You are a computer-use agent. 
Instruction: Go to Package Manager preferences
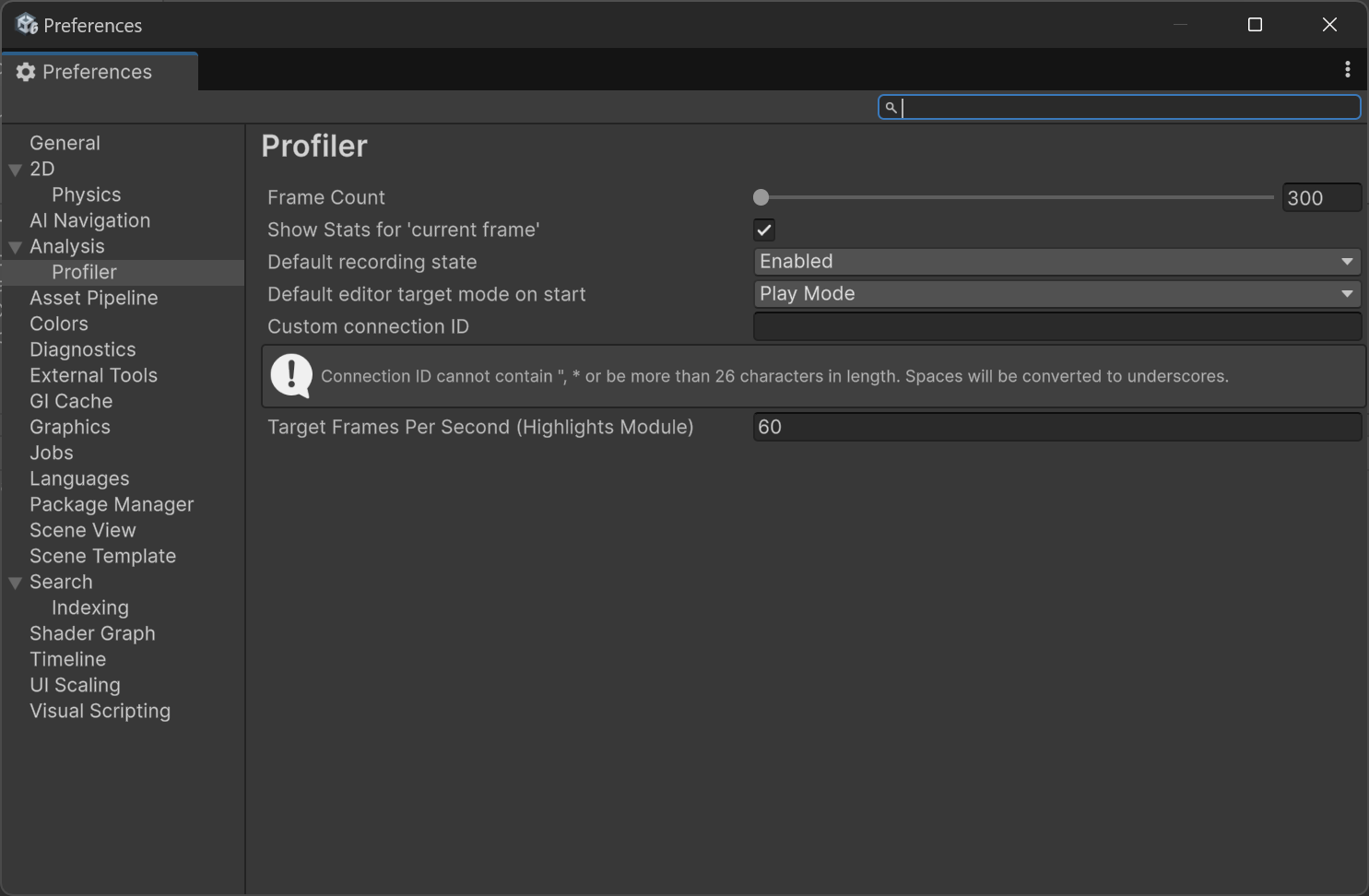click(112, 504)
